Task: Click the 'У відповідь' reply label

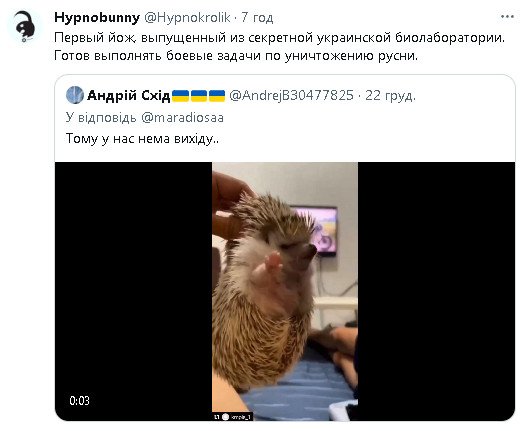Action: coord(101,118)
